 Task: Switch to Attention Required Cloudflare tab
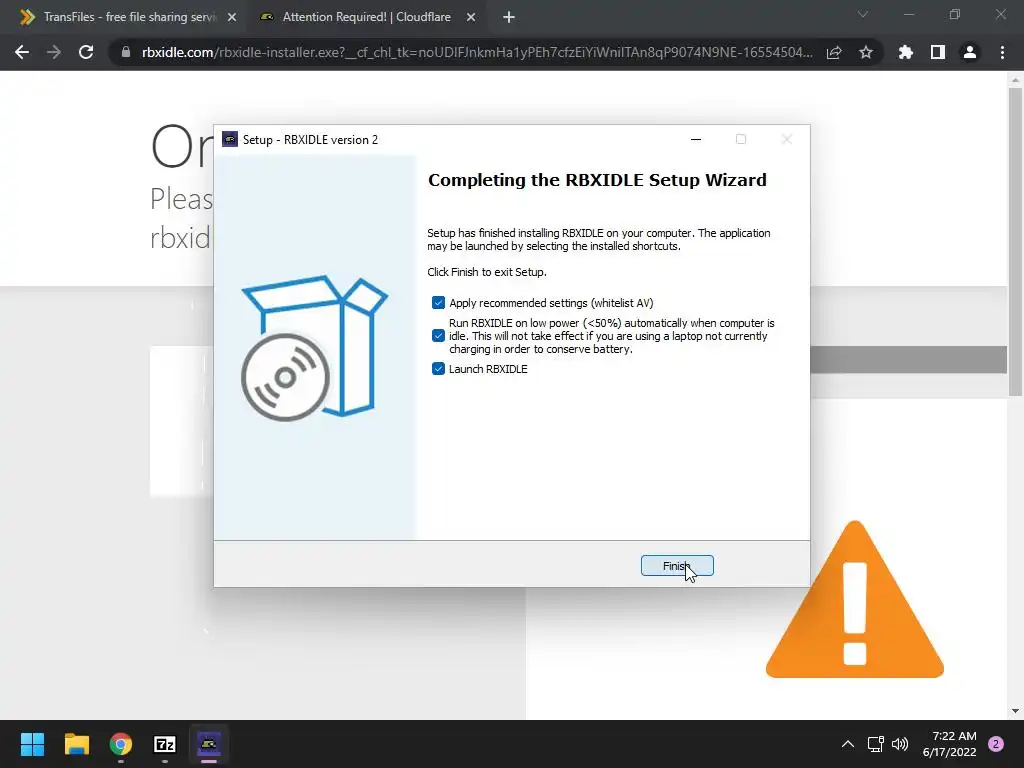366,17
